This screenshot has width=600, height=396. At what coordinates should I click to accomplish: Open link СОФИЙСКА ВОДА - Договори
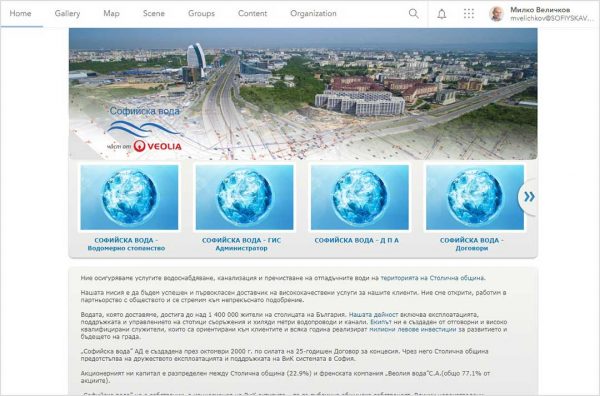[472, 244]
